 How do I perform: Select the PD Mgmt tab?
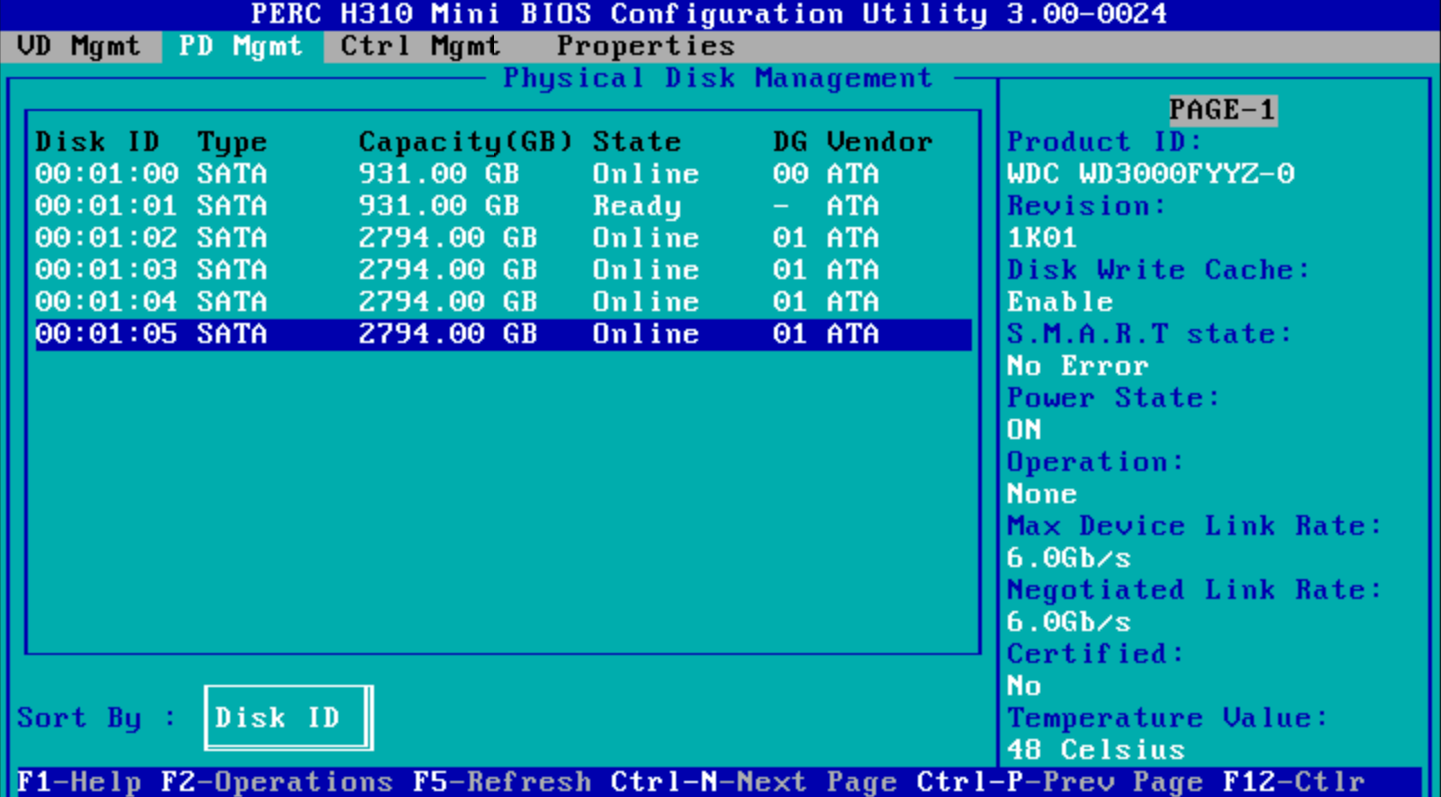coord(241,46)
